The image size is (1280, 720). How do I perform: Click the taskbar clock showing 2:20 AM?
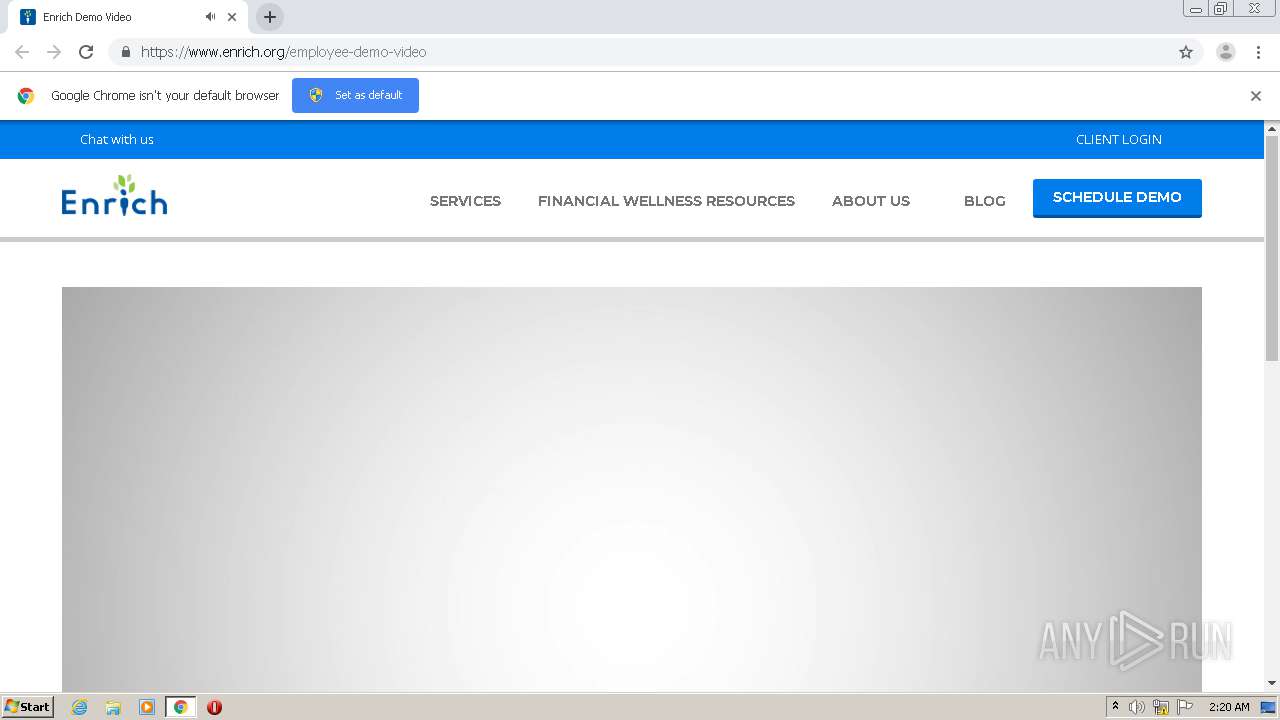click(1229, 707)
